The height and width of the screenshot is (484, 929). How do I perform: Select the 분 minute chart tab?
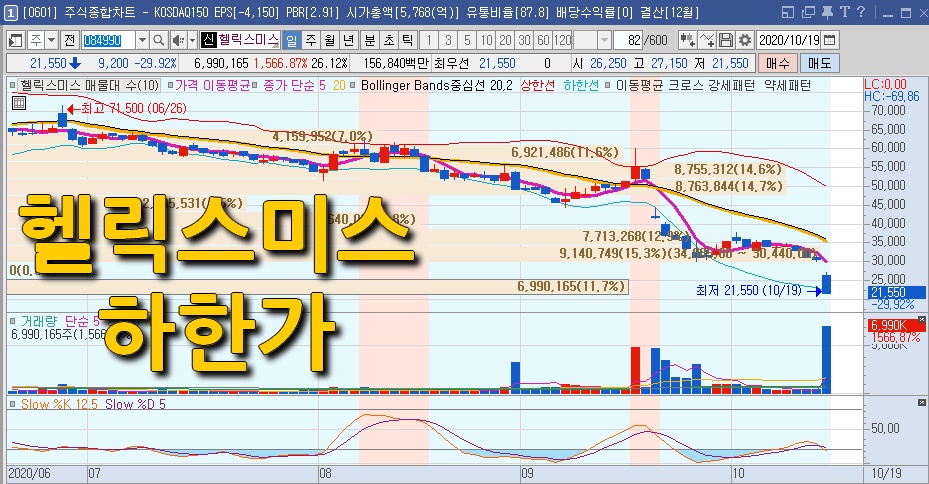(369, 40)
